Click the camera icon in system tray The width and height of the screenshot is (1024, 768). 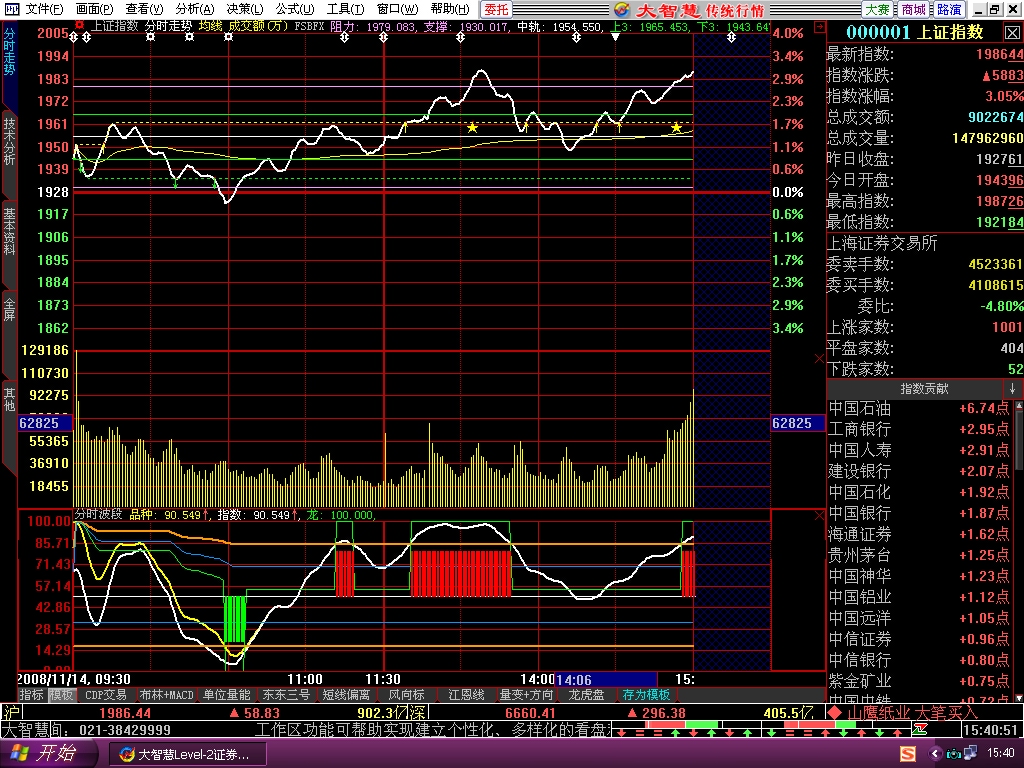point(954,754)
